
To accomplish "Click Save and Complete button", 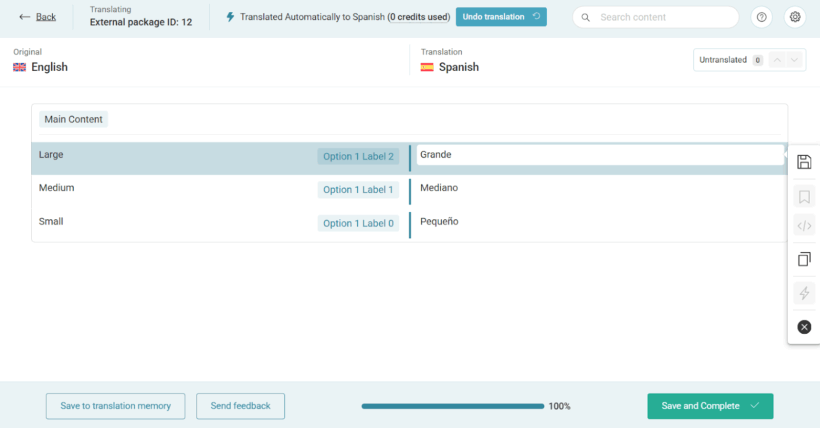I will point(710,406).
